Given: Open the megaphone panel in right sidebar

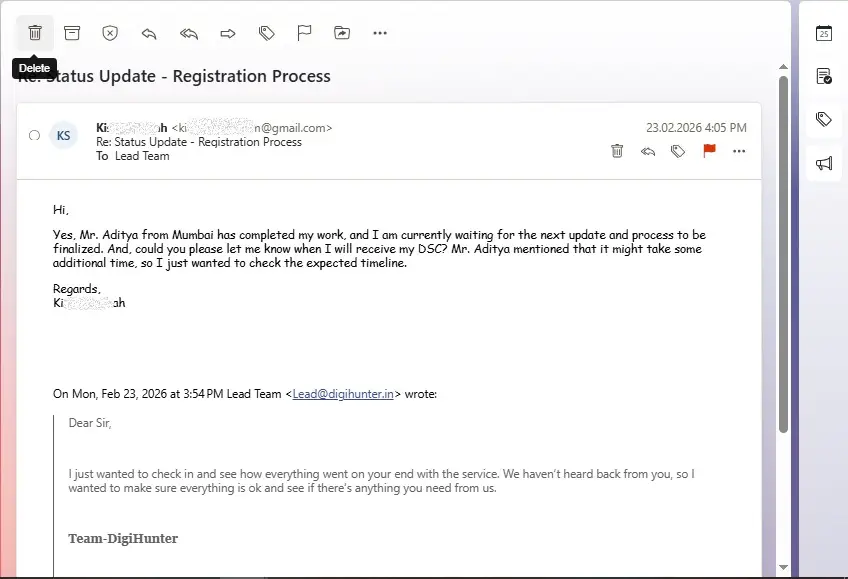Looking at the screenshot, I should [824, 163].
